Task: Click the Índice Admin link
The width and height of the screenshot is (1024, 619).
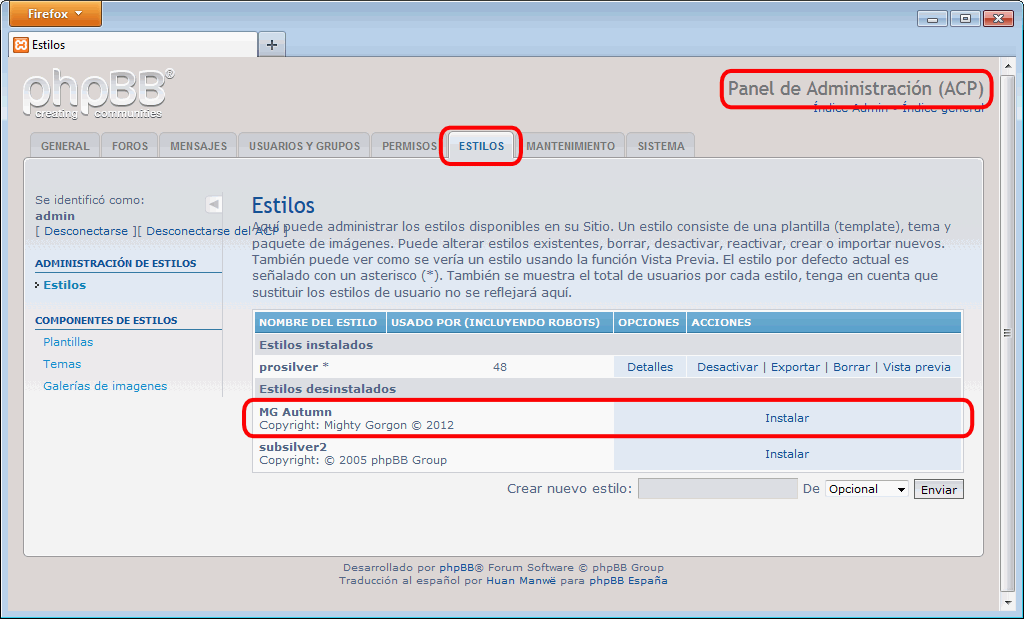Action: (x=850, y=108)
